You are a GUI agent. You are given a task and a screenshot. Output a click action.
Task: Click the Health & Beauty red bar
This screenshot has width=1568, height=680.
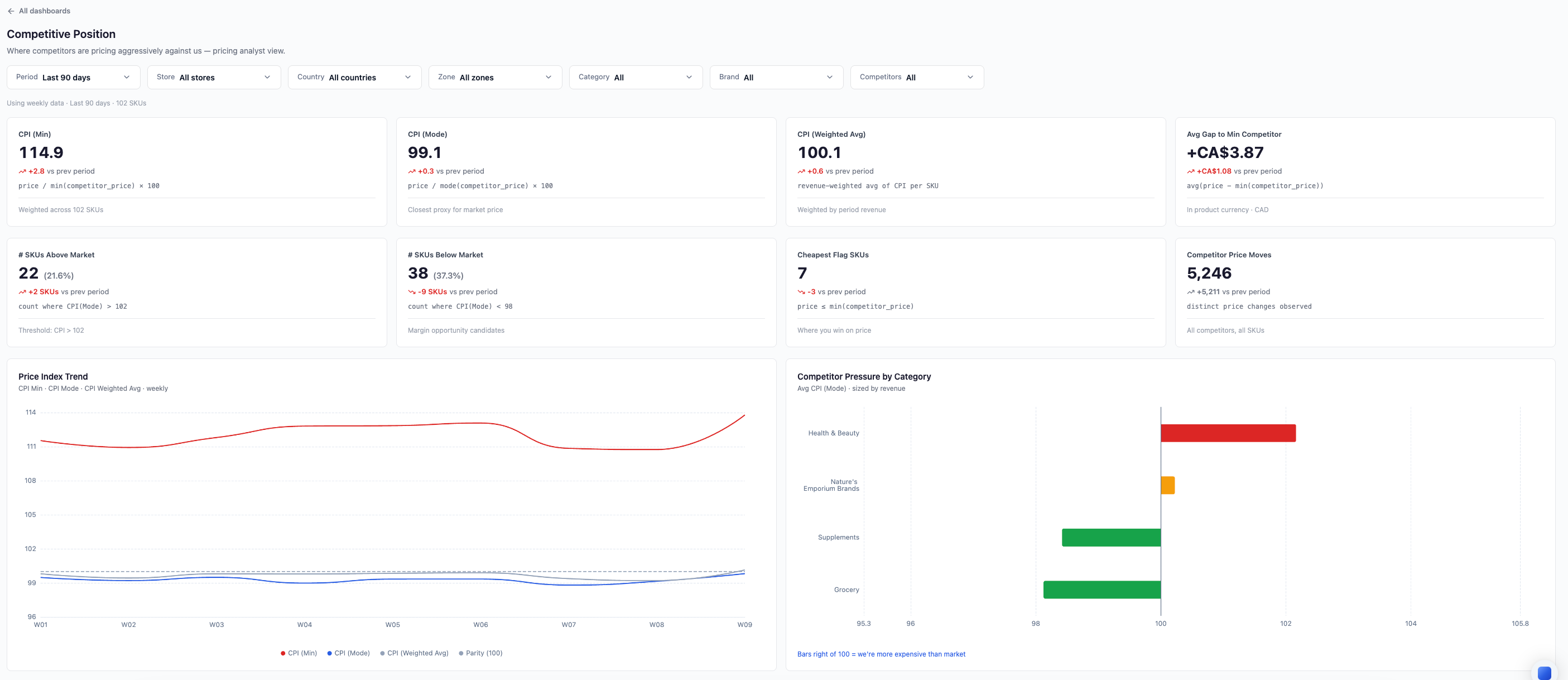click(1228, 433)
